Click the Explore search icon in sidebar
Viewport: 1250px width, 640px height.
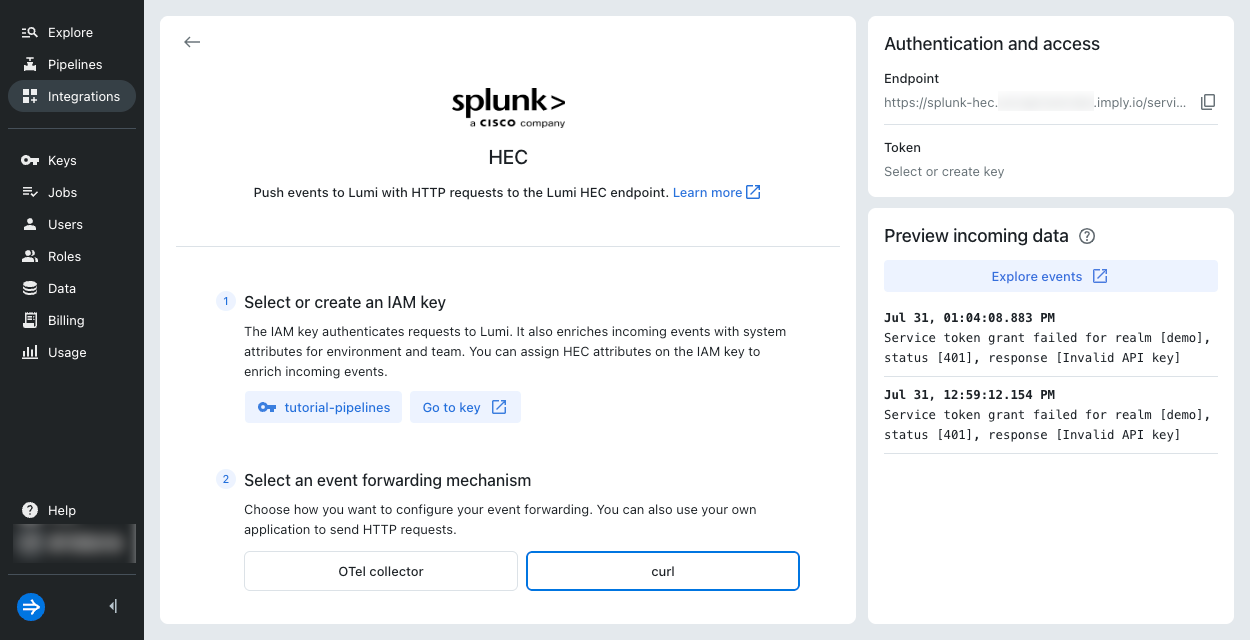click(30, 33)
